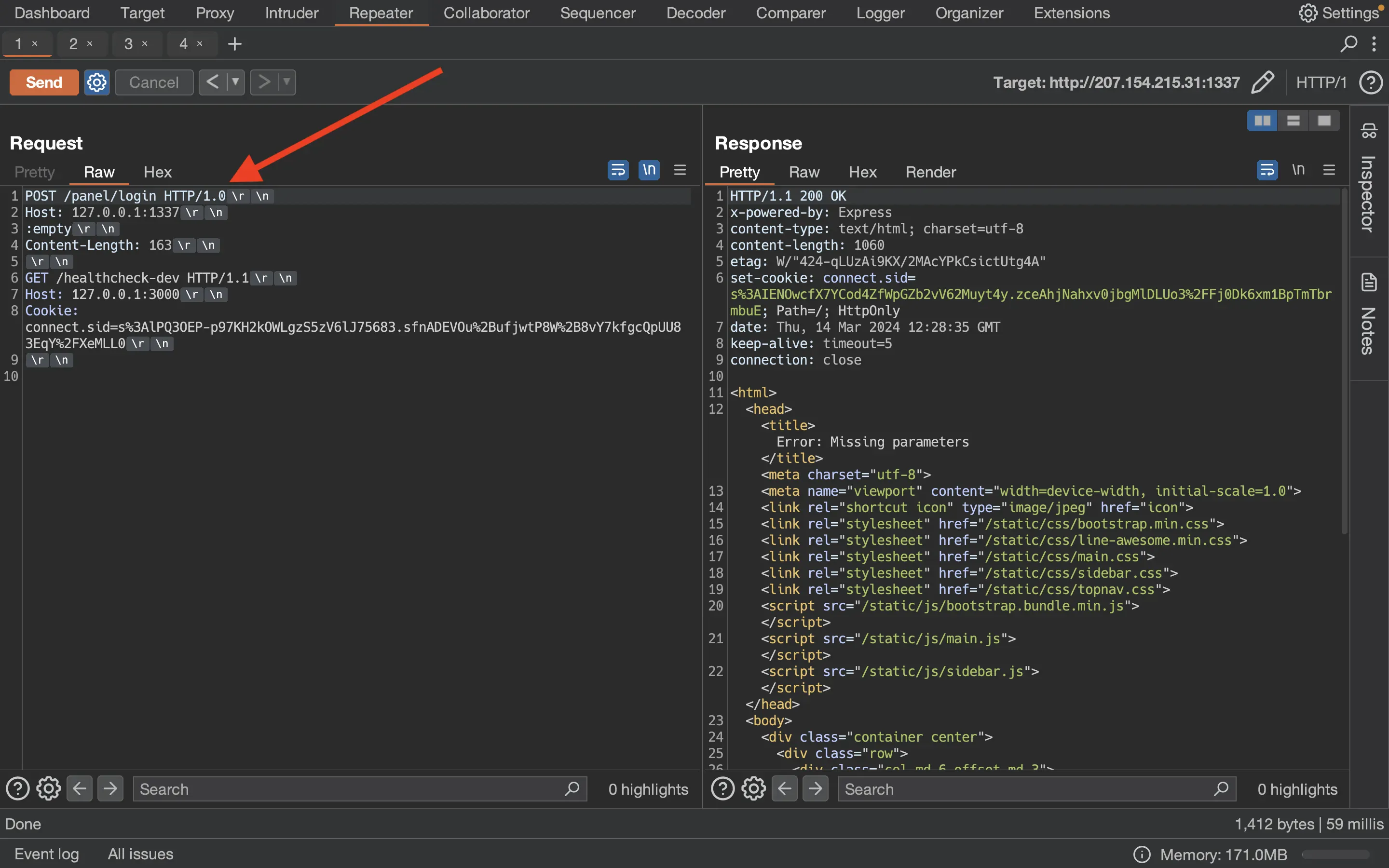Click magnifier icon in response search field
This screenshot has height=868, width=1389.
coord(1221,789)
